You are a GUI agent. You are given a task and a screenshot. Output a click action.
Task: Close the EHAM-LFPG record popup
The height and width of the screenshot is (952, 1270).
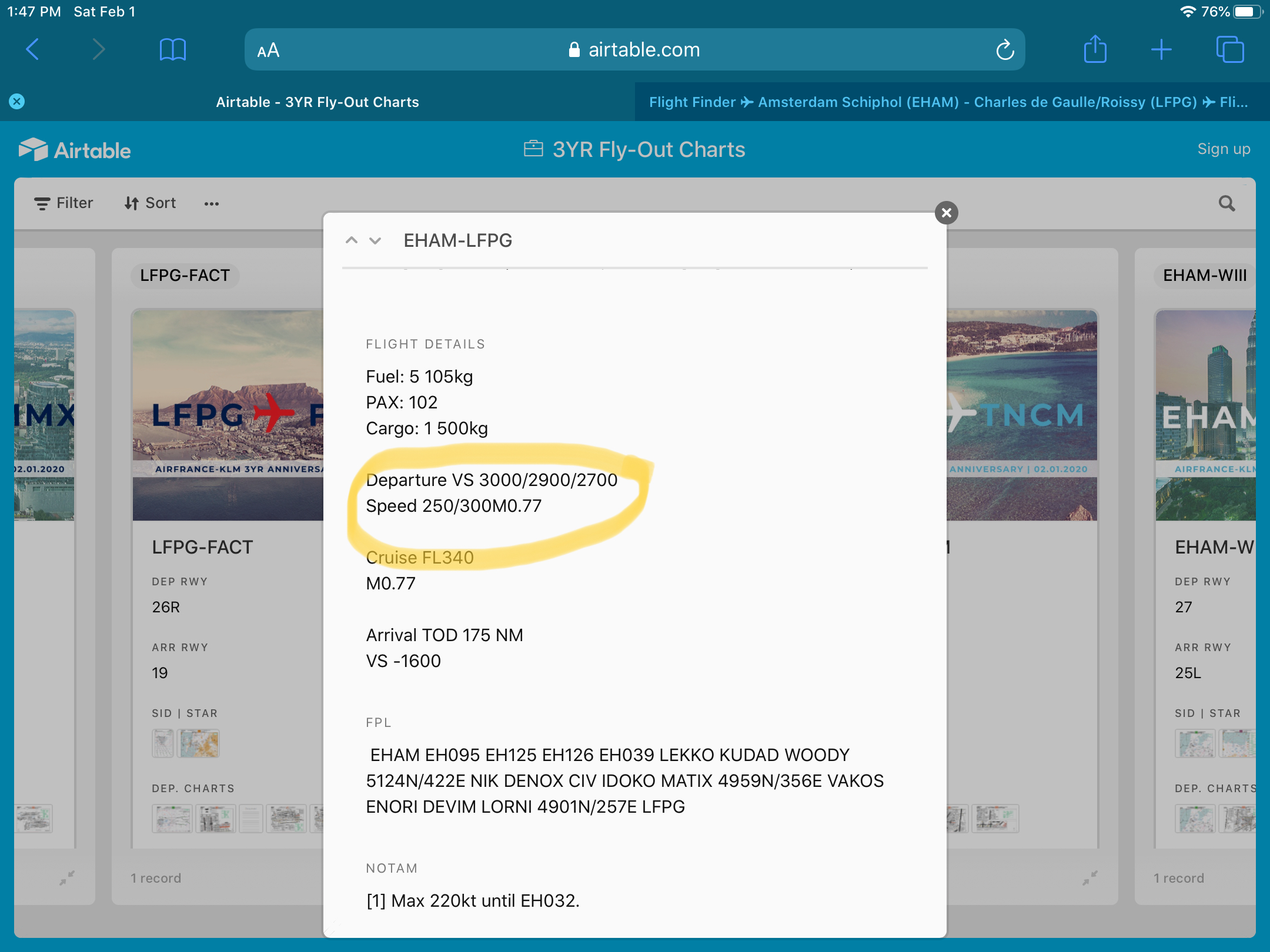click(x=946, y=213)
